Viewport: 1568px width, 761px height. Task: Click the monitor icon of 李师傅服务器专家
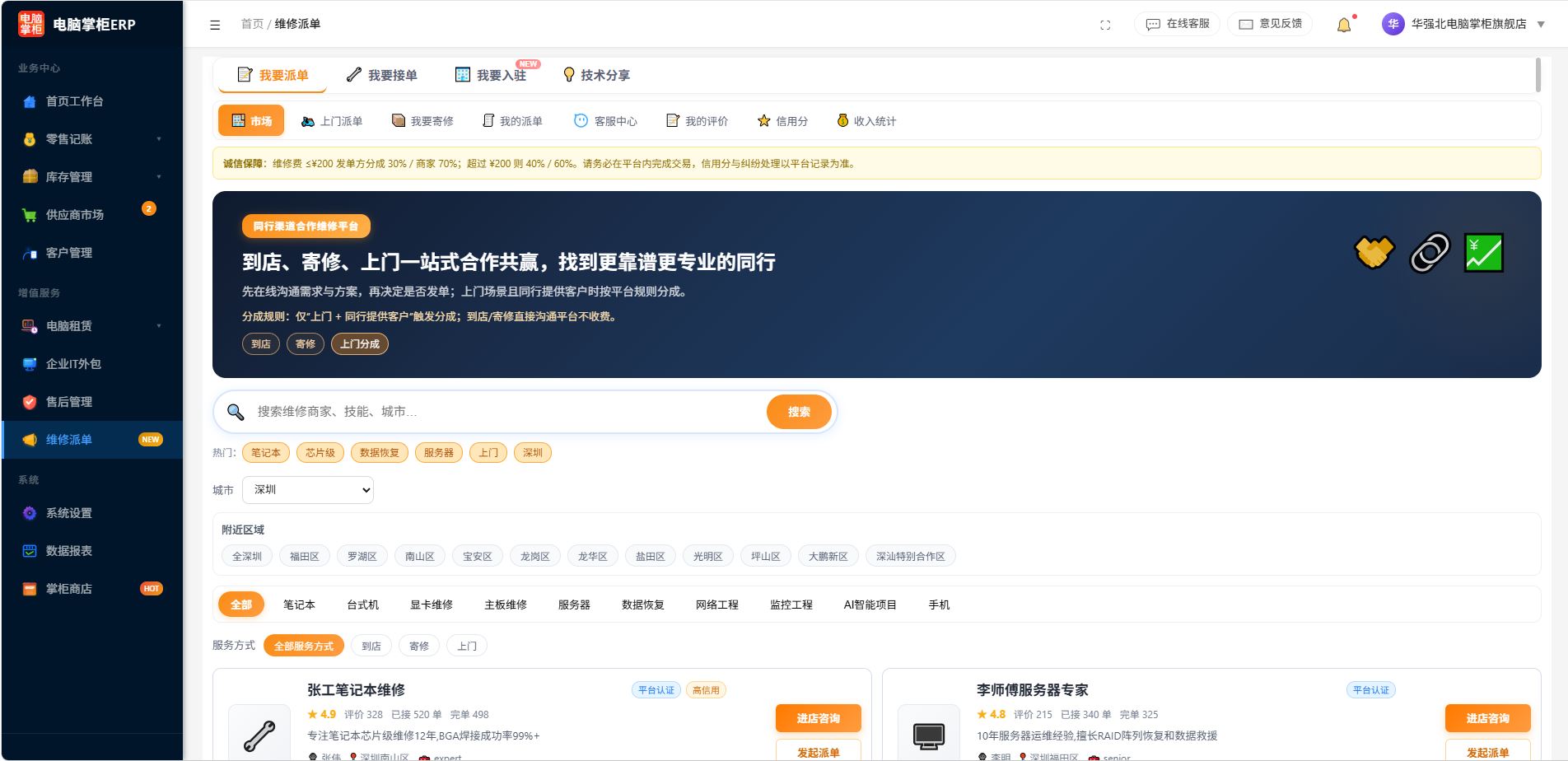pos(929,735)
